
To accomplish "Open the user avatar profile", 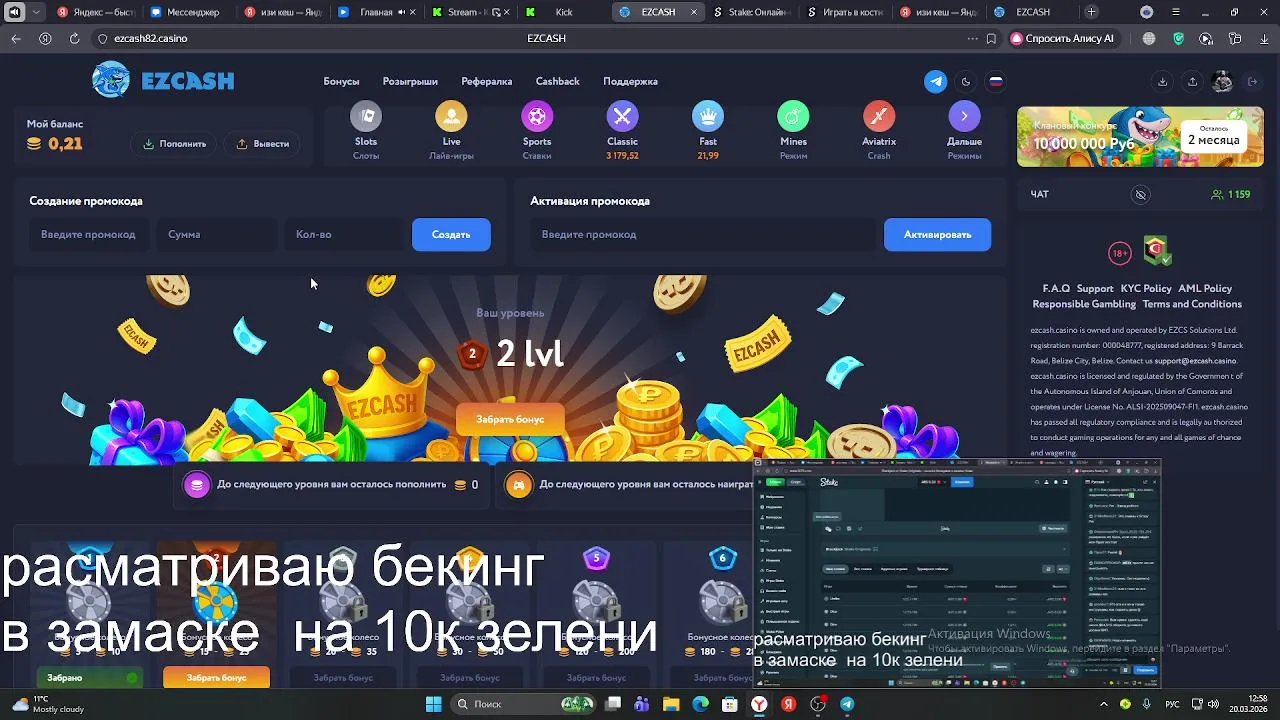I will click(x=1222, y=82).
